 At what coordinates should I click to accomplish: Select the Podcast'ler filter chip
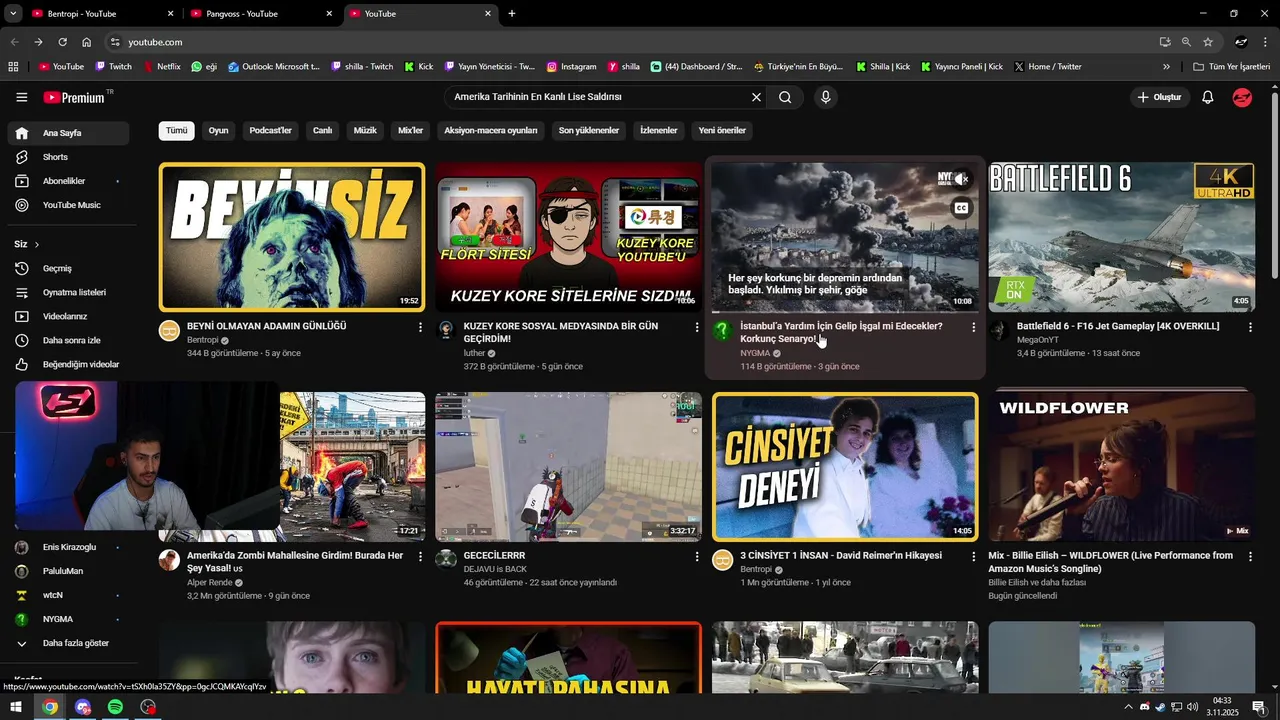[x=270, y=130]
